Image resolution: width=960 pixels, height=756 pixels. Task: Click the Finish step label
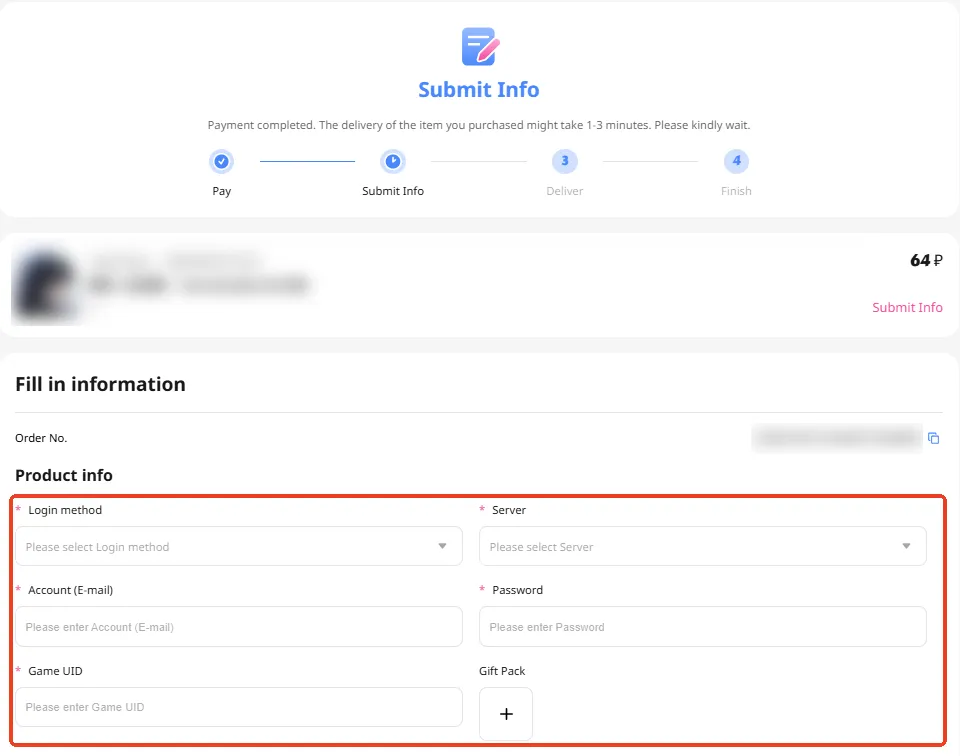pos(736,191)
